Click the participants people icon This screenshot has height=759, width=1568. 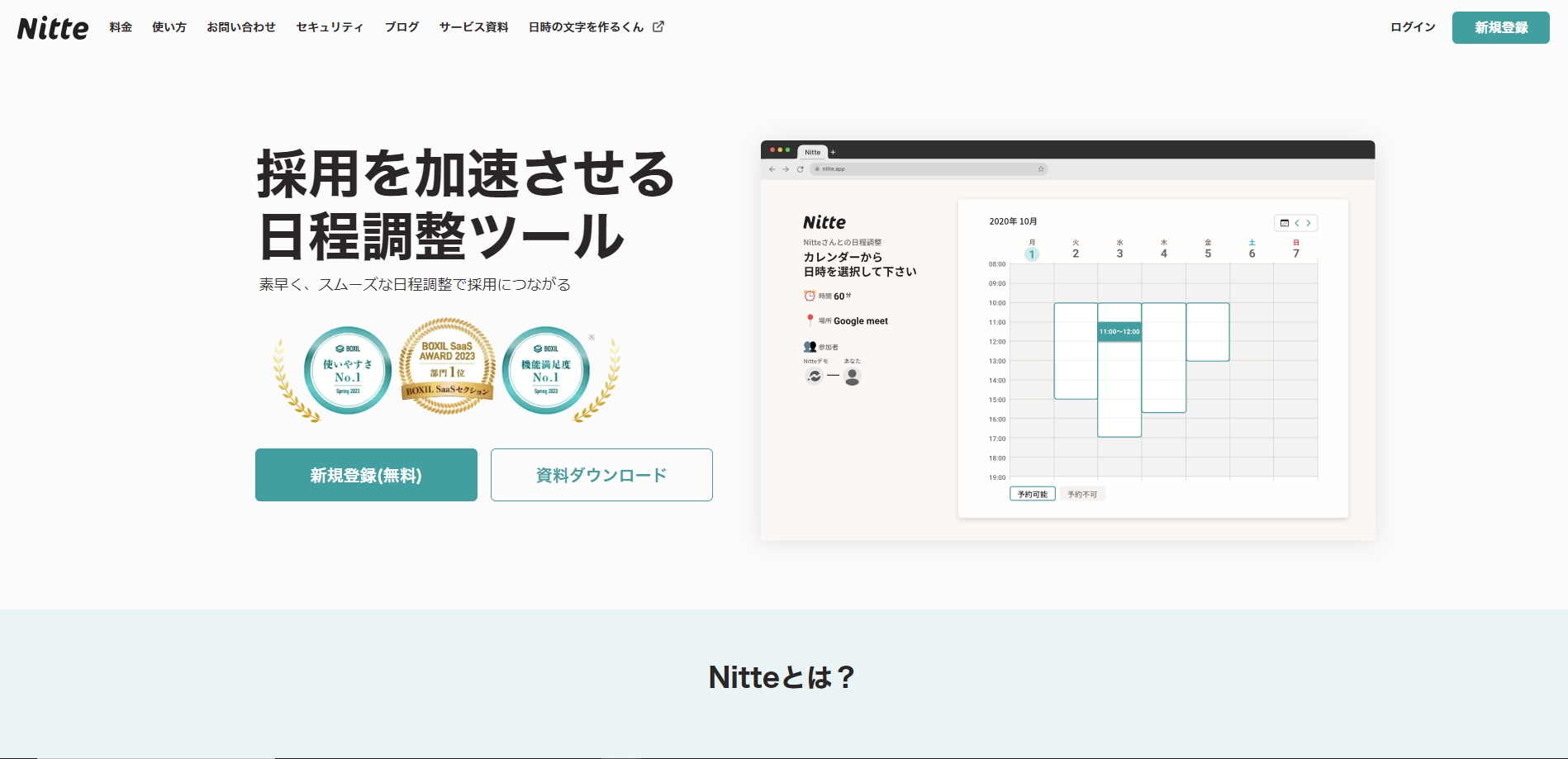(810, 347)
